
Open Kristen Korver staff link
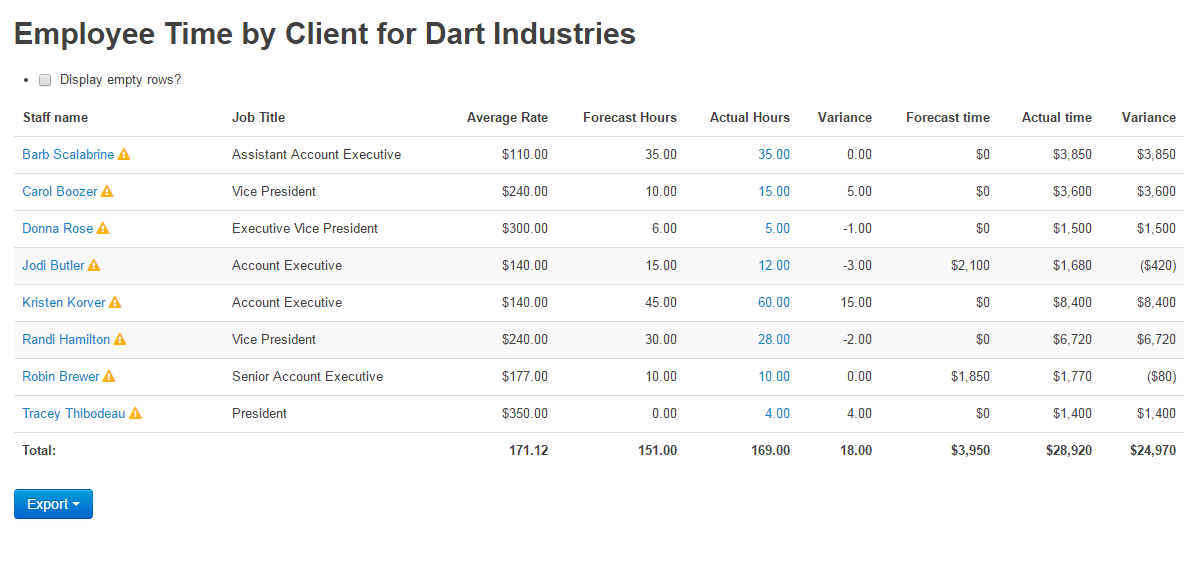tap(63, 302)
